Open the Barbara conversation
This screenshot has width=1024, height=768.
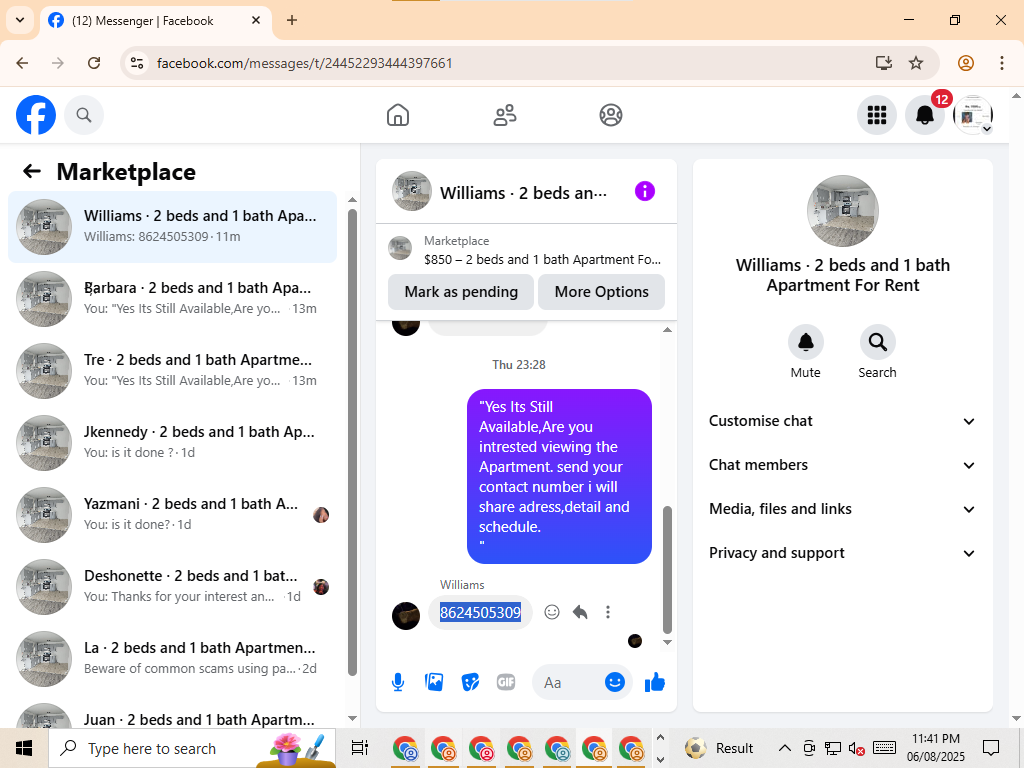[x=172, y=298]
